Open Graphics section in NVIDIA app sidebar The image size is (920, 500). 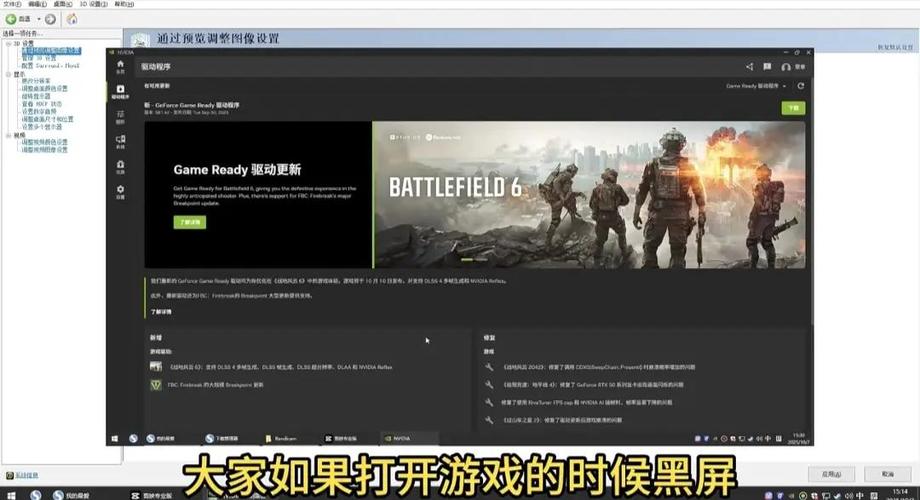click(x=120, y=117)
